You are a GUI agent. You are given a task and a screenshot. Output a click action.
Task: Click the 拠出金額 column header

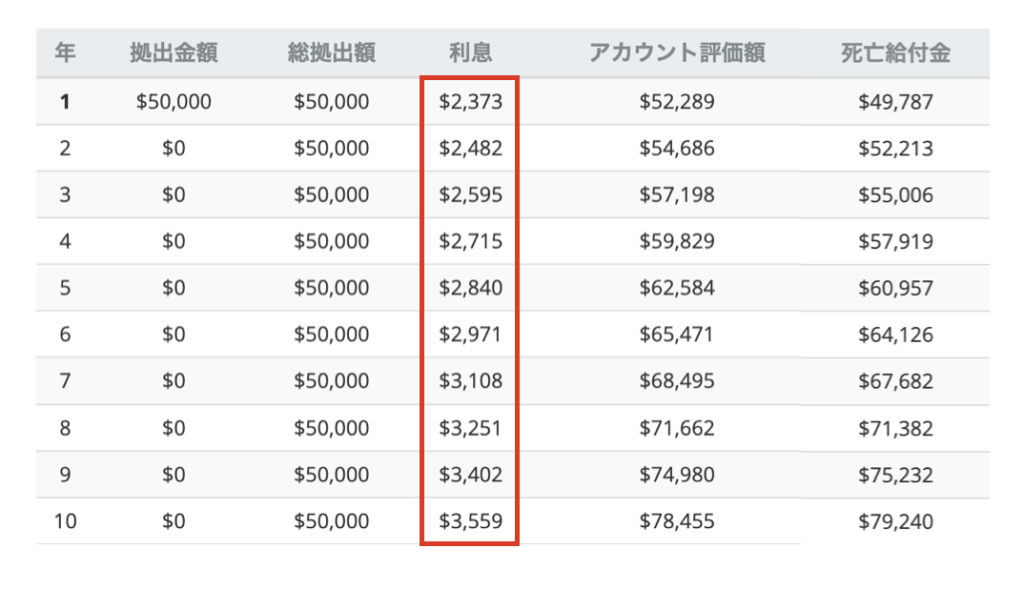(170, 54)
